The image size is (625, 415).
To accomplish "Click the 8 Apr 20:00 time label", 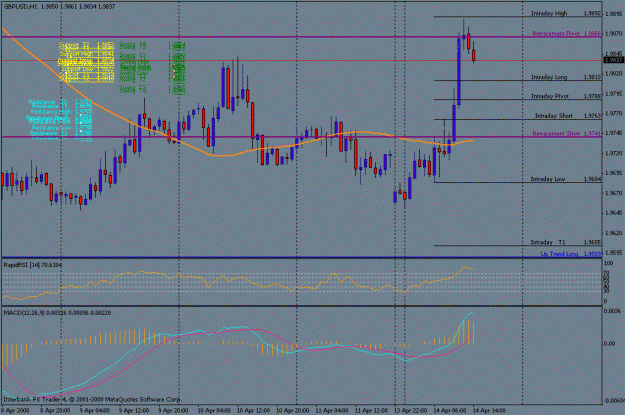I will pyautogui.click(x=55, y=410).
